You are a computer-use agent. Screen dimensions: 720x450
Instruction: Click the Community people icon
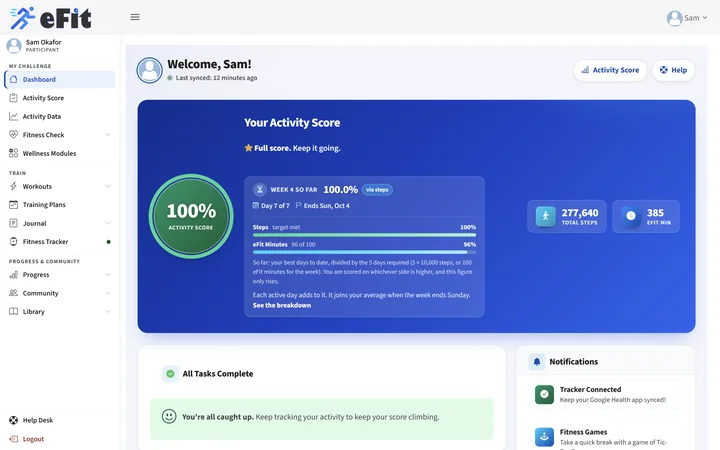point(14,293)
